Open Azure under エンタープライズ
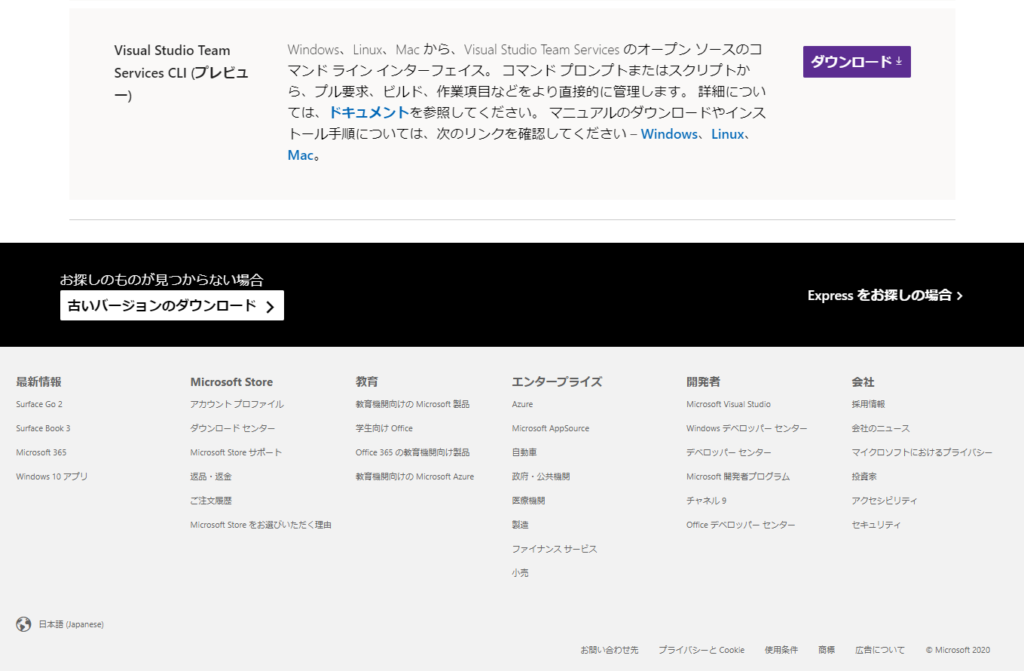Image resolution: width=1024 pixels, height=671 pixels. pyautogui.click(x=522, y=404)
